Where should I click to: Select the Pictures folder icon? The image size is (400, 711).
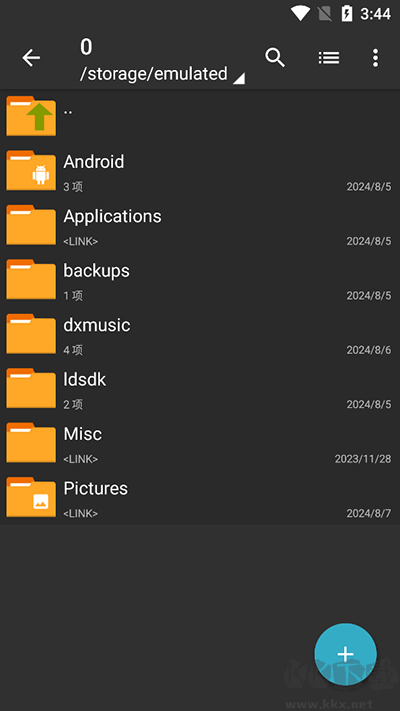point(31,497)
